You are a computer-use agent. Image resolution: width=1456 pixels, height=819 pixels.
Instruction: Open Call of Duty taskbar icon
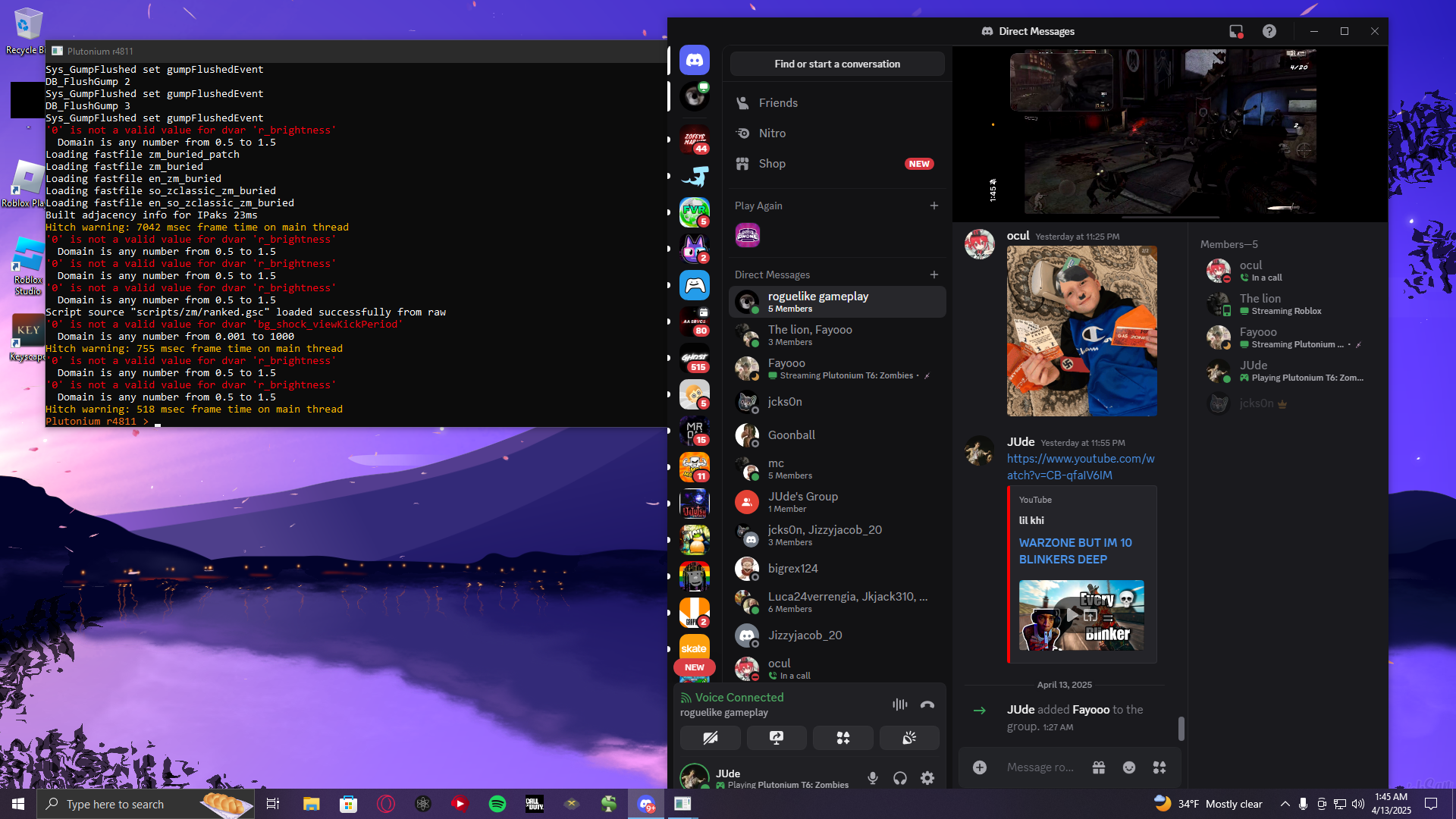click(x=535, y=804)
